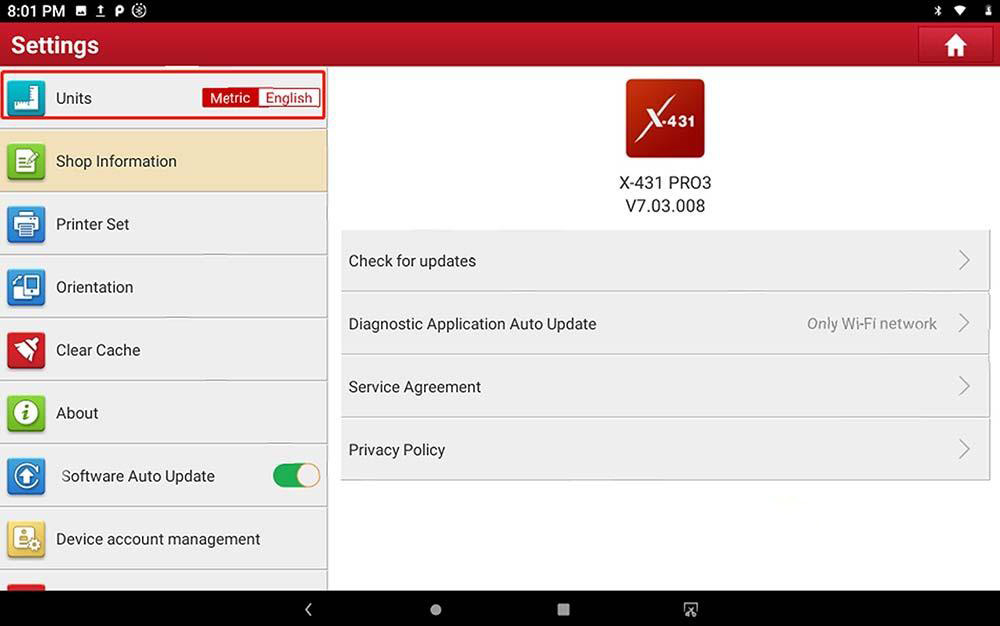Click the Only Wi-Fi network value
The height and width of the screenshot is (626, 1000).
(872, 324)
